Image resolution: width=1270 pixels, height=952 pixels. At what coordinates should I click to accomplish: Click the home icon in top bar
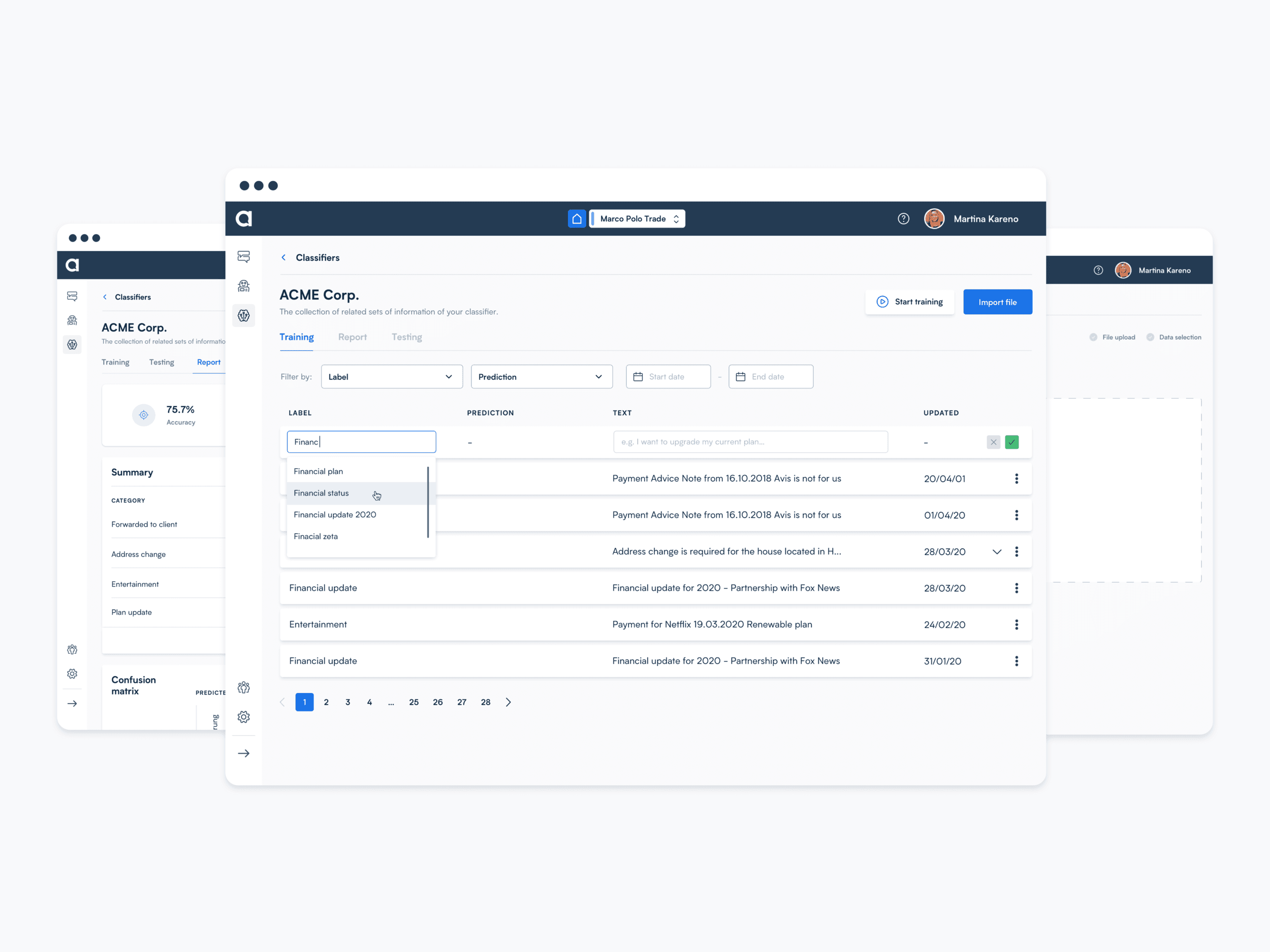577,219
